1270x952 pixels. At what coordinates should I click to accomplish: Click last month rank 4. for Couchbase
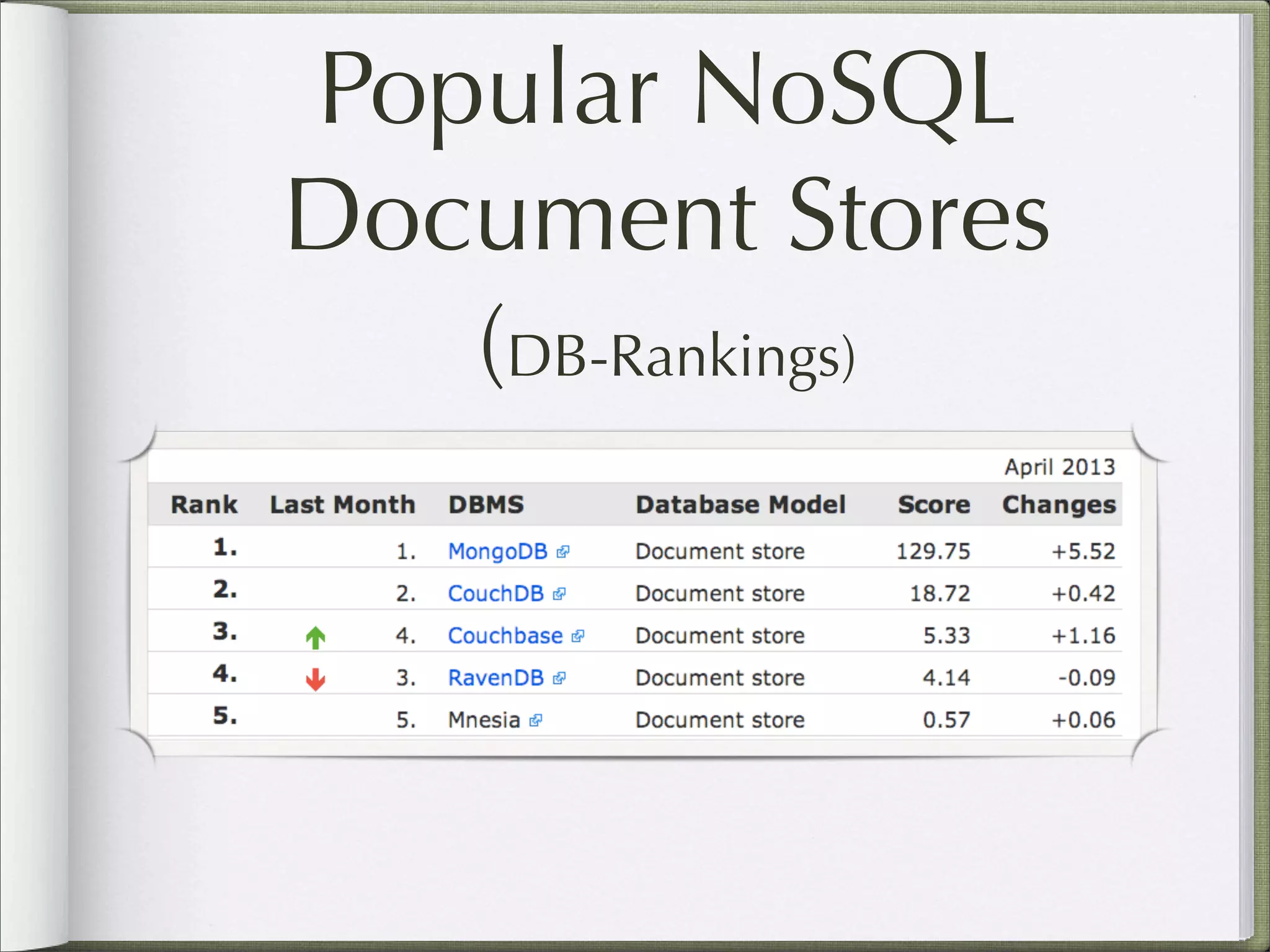pos(406,636)
